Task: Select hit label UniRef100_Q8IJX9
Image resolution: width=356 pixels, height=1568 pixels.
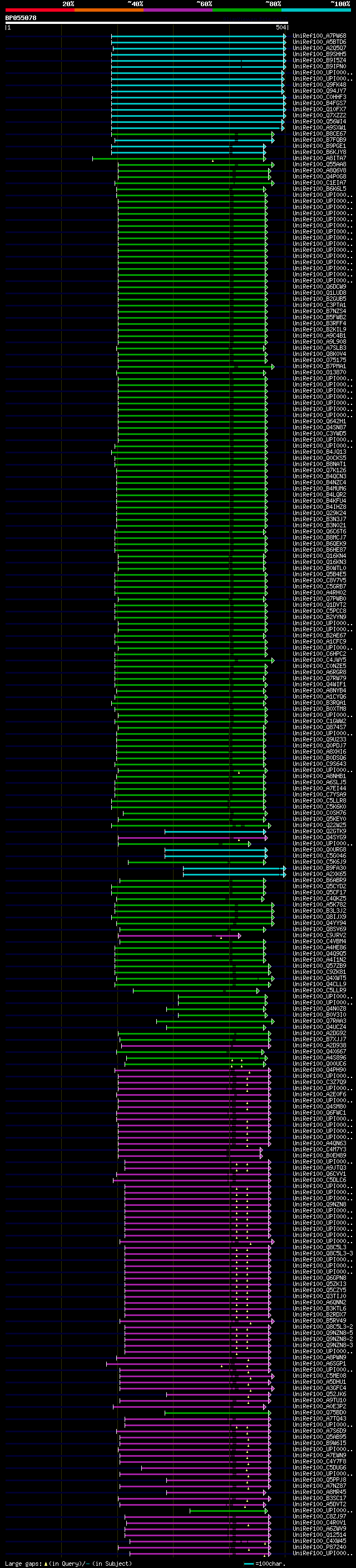Action: [x=319, y=917]
